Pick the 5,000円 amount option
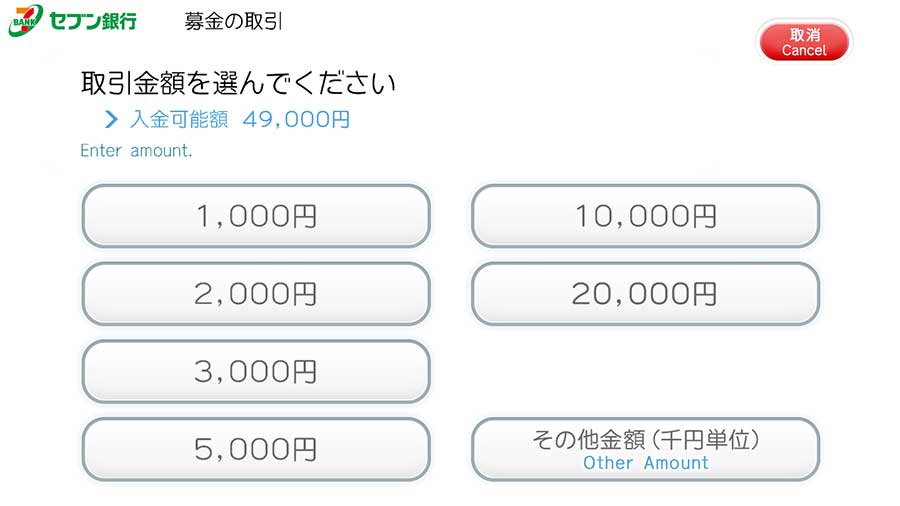 [x=256, y=450]
